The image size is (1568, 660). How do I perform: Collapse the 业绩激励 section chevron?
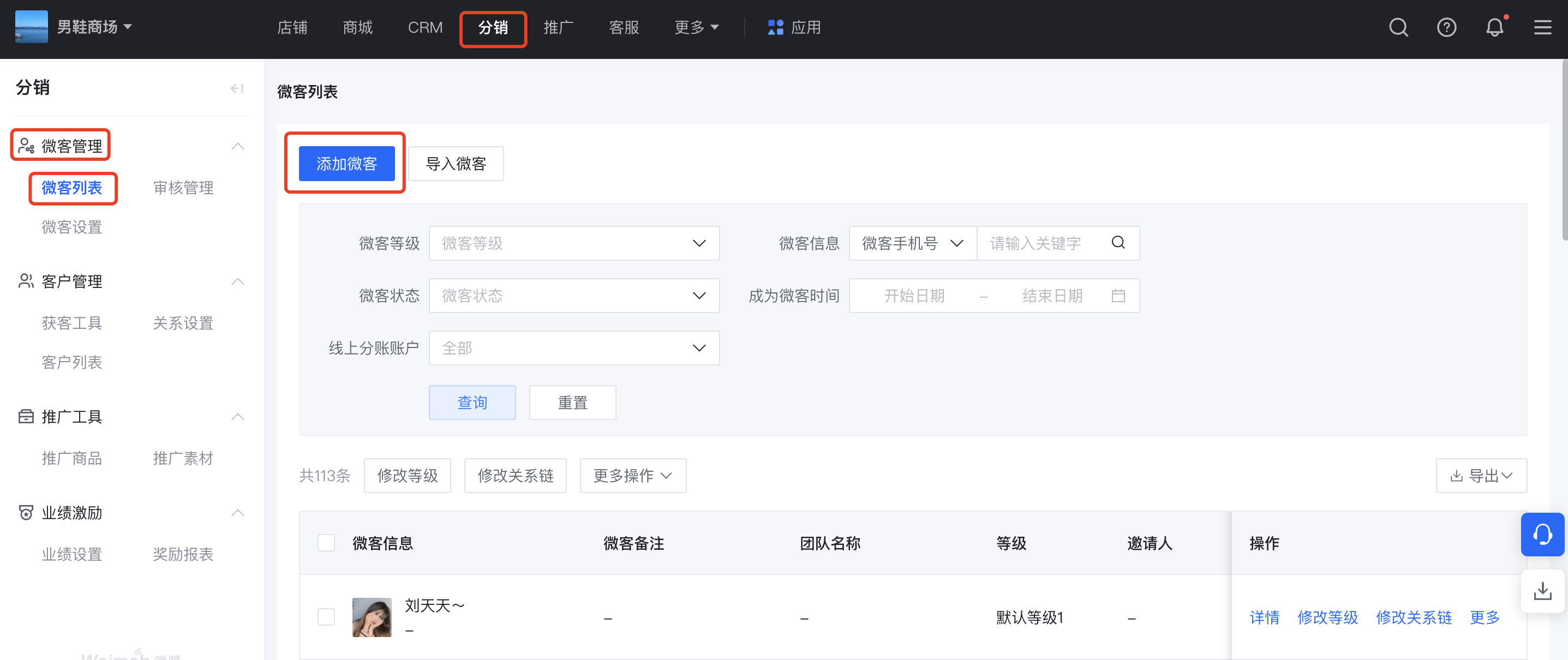pos(238,512)
